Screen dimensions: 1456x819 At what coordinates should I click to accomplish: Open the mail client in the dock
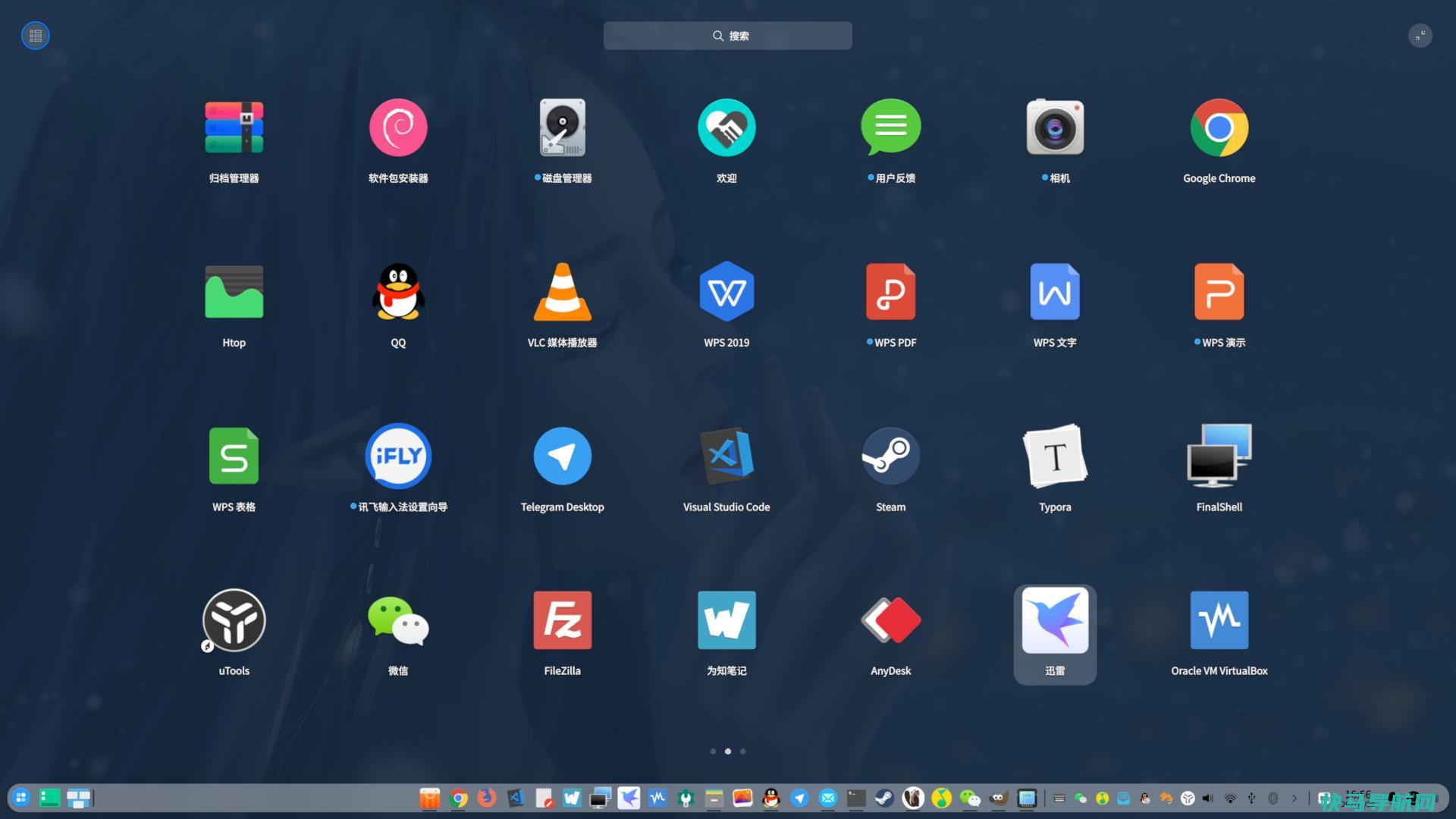(x=828, y=798)
